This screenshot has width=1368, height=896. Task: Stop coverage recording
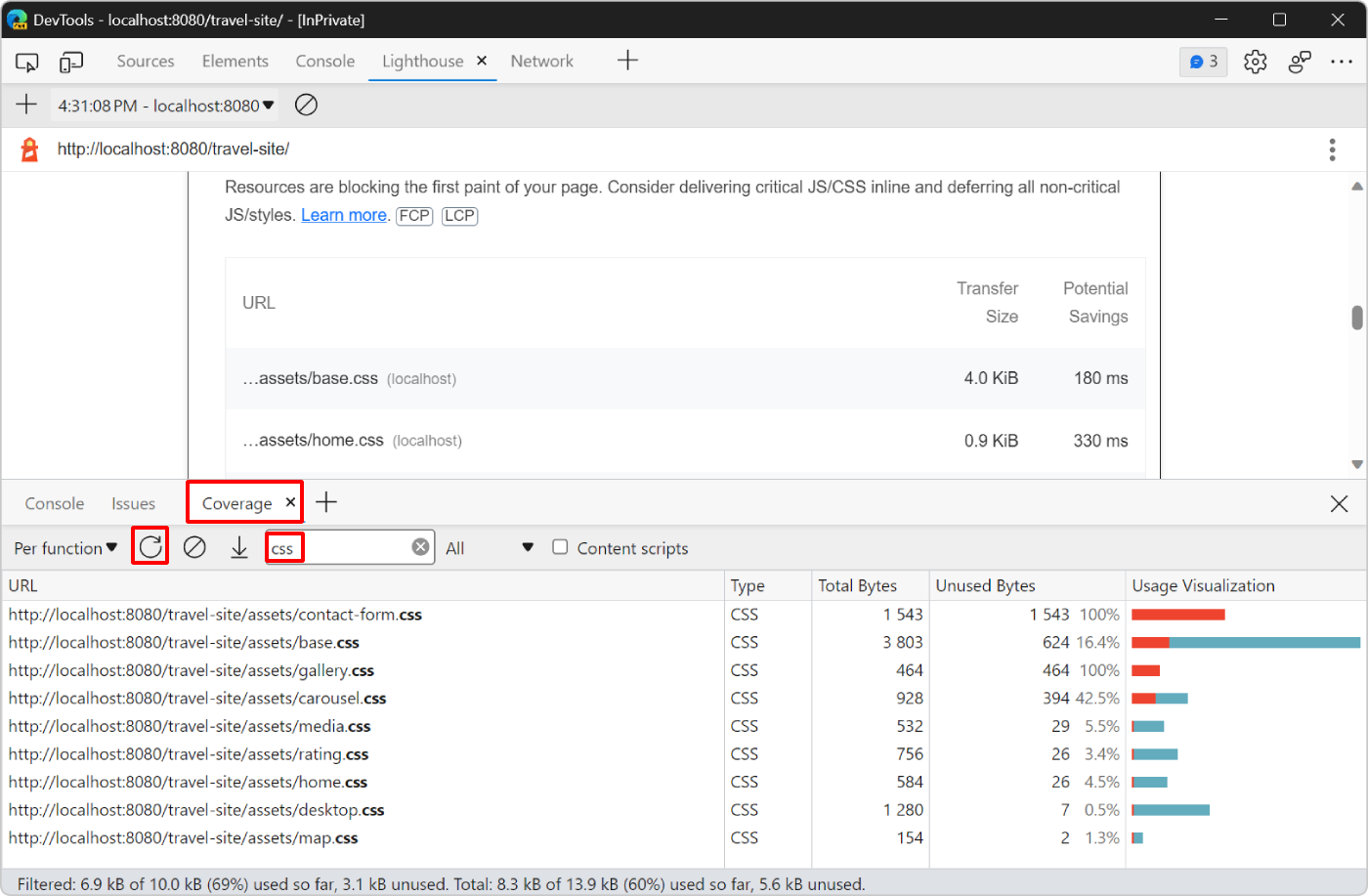click(x=194, y=547)
